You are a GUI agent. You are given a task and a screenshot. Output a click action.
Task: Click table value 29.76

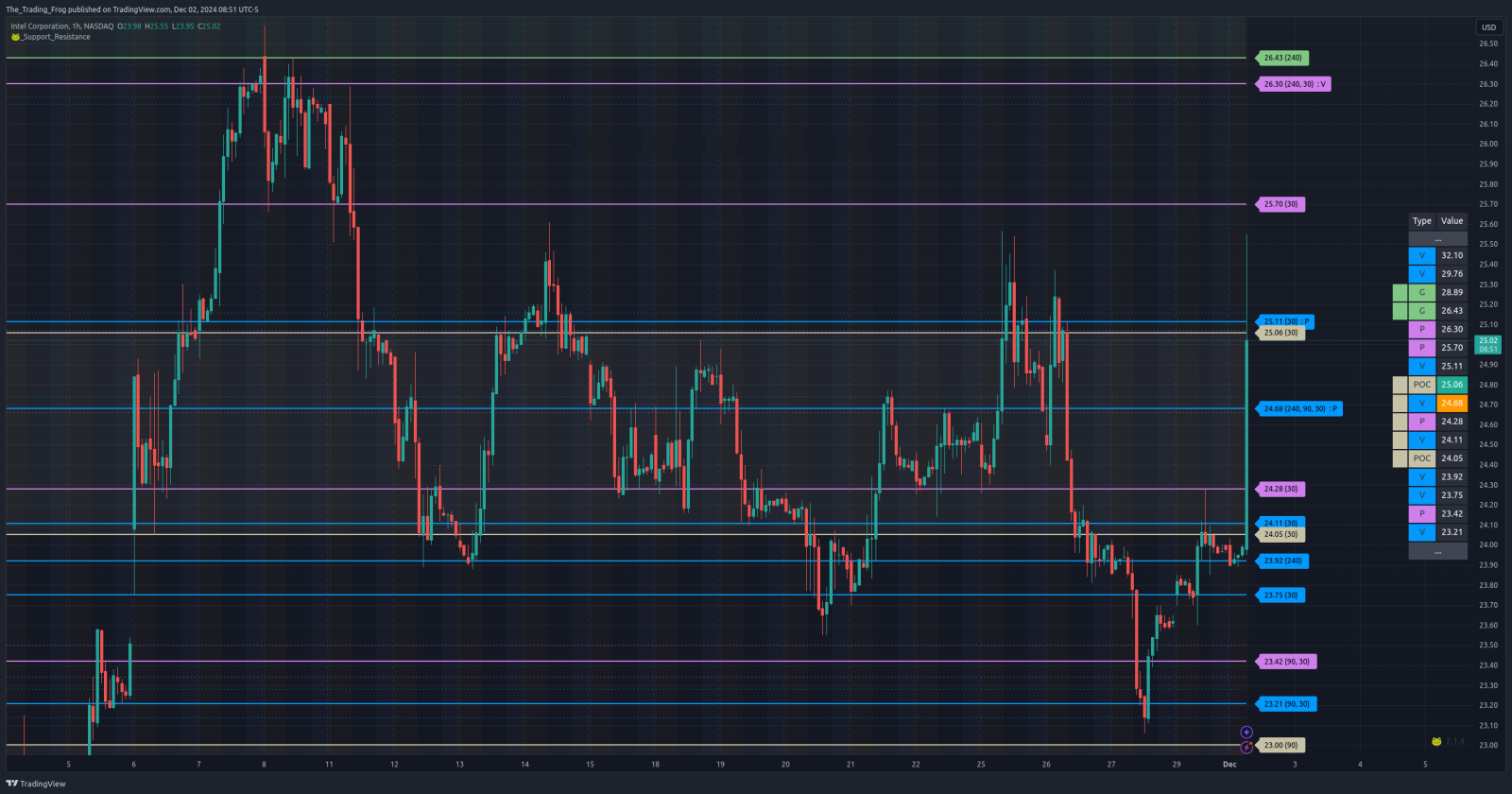[1452, 274]
